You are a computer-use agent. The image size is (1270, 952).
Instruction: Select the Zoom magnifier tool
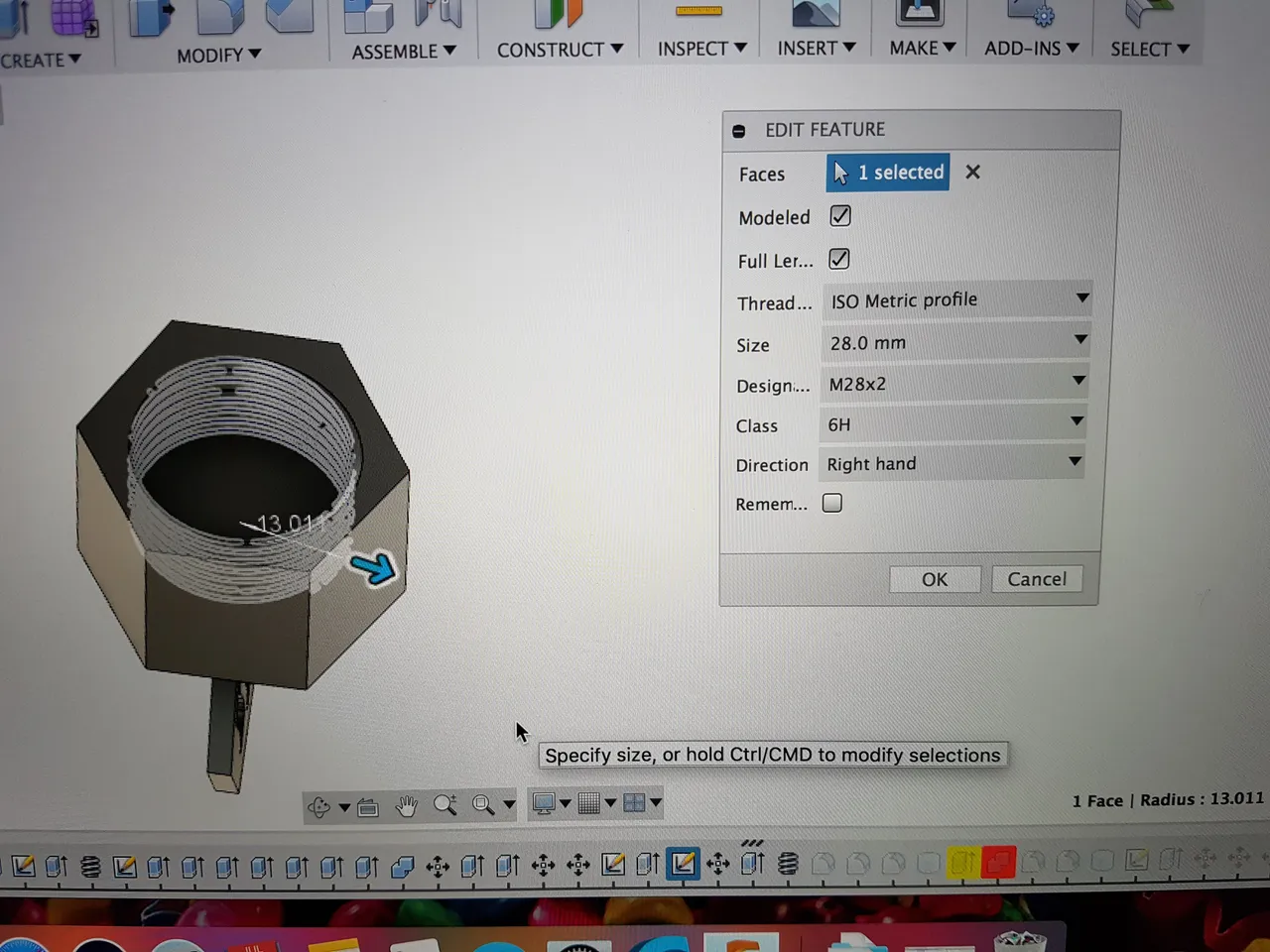[445, 805]
